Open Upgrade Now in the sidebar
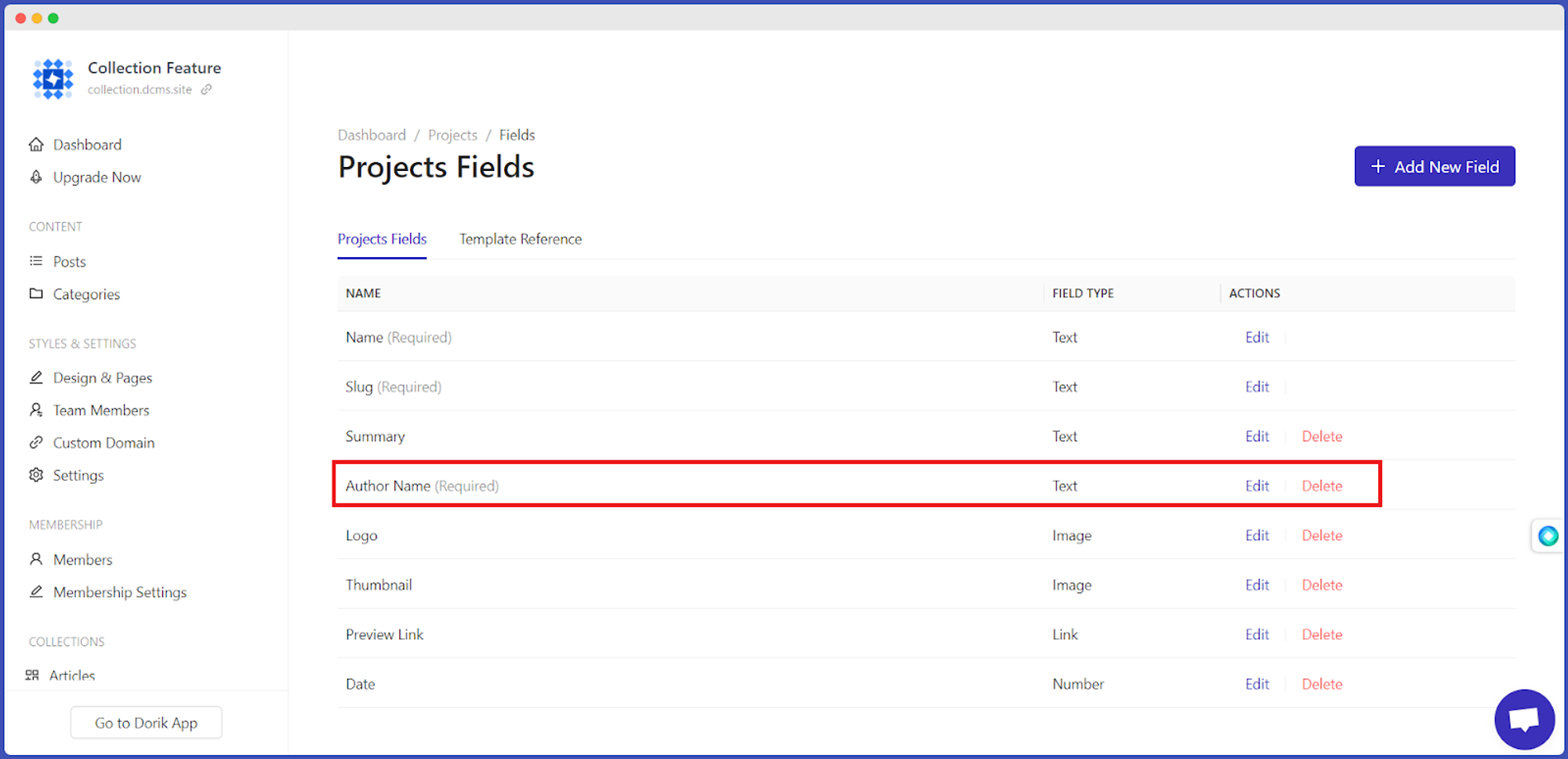The height and width of the screenshot is (759, 1568). [x=97, y=177]
